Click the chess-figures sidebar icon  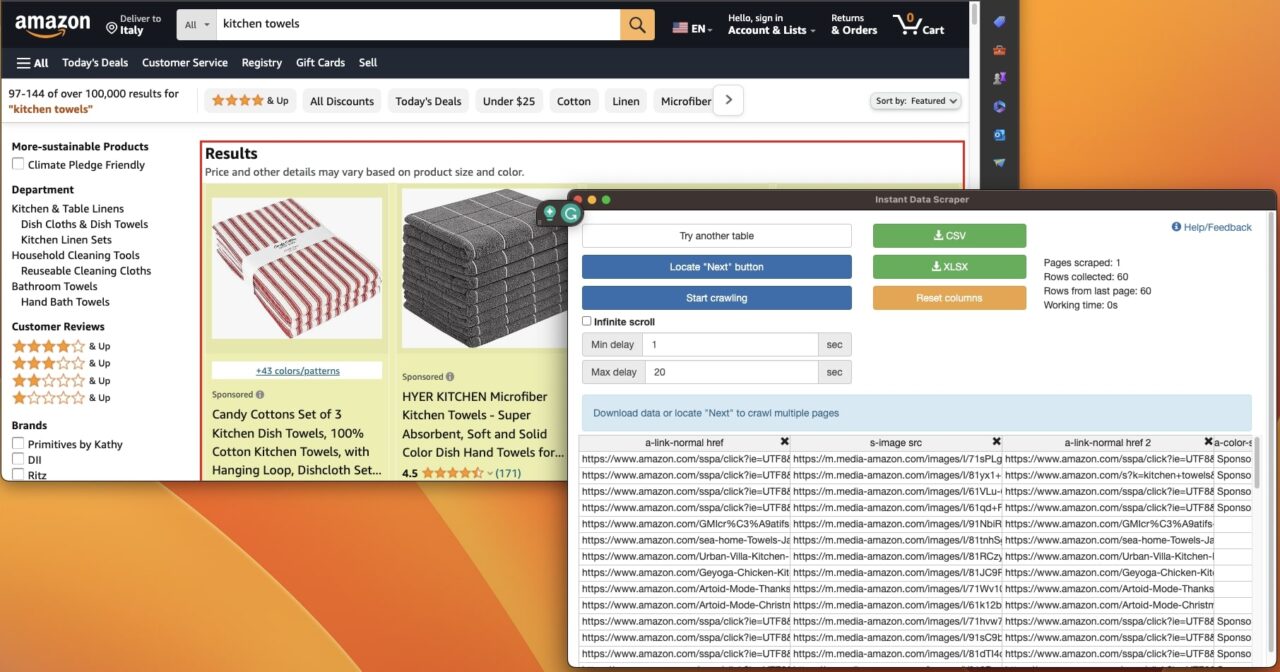pos(999,78)
